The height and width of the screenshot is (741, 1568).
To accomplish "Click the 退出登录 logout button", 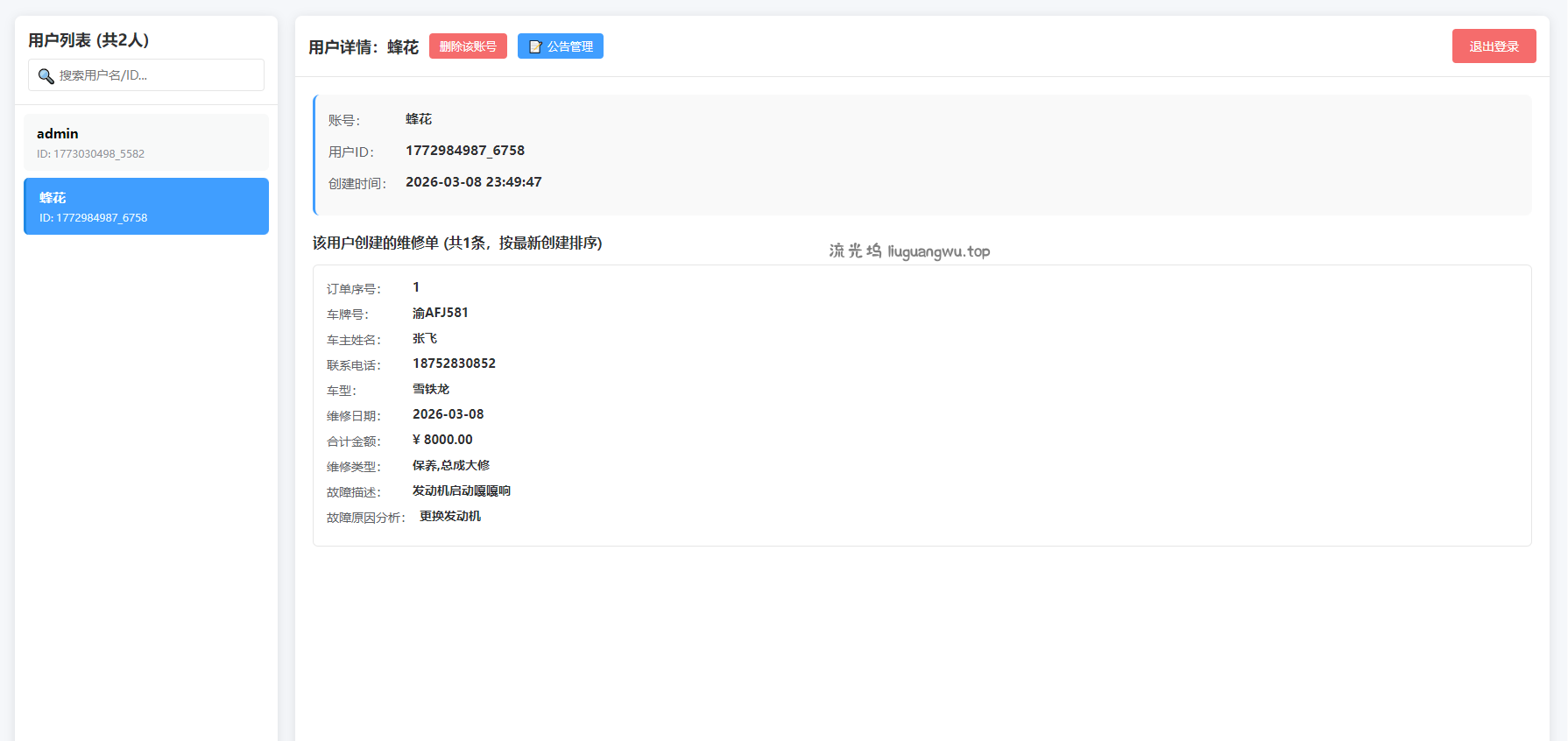I will click(1494, 46).
